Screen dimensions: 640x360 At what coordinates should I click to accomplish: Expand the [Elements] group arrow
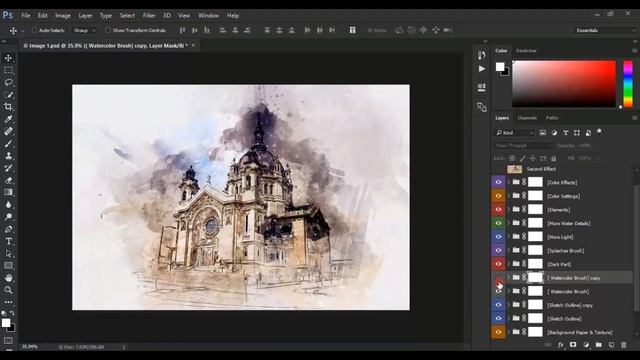click(509, 209)
